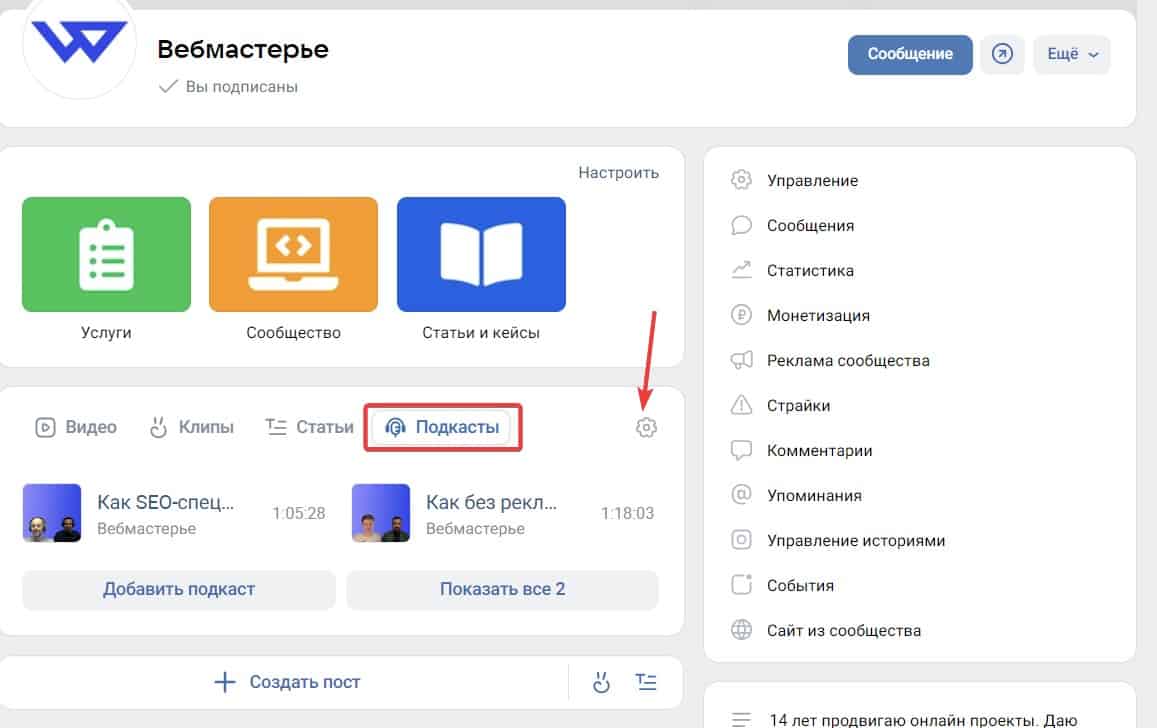The width and height of the screenshot is (1157, 728).
Task: Click the Сайт из сообщества globe icon
Action: [x=740, y=630]
